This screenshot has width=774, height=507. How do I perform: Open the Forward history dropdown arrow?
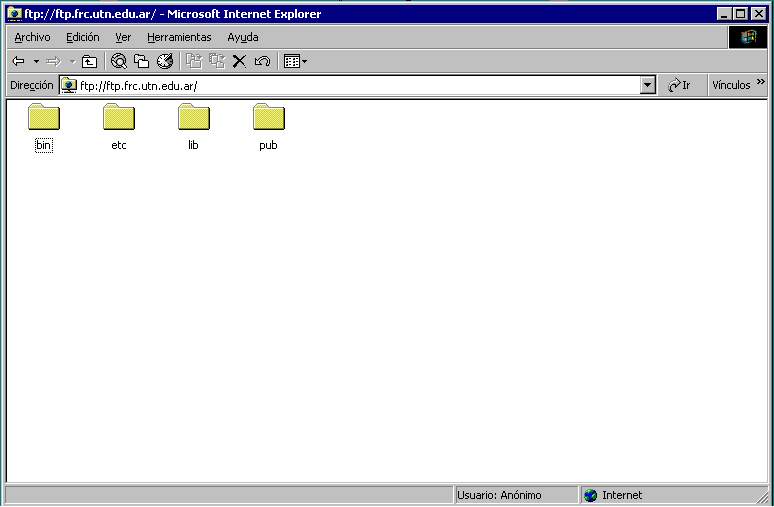72,62
